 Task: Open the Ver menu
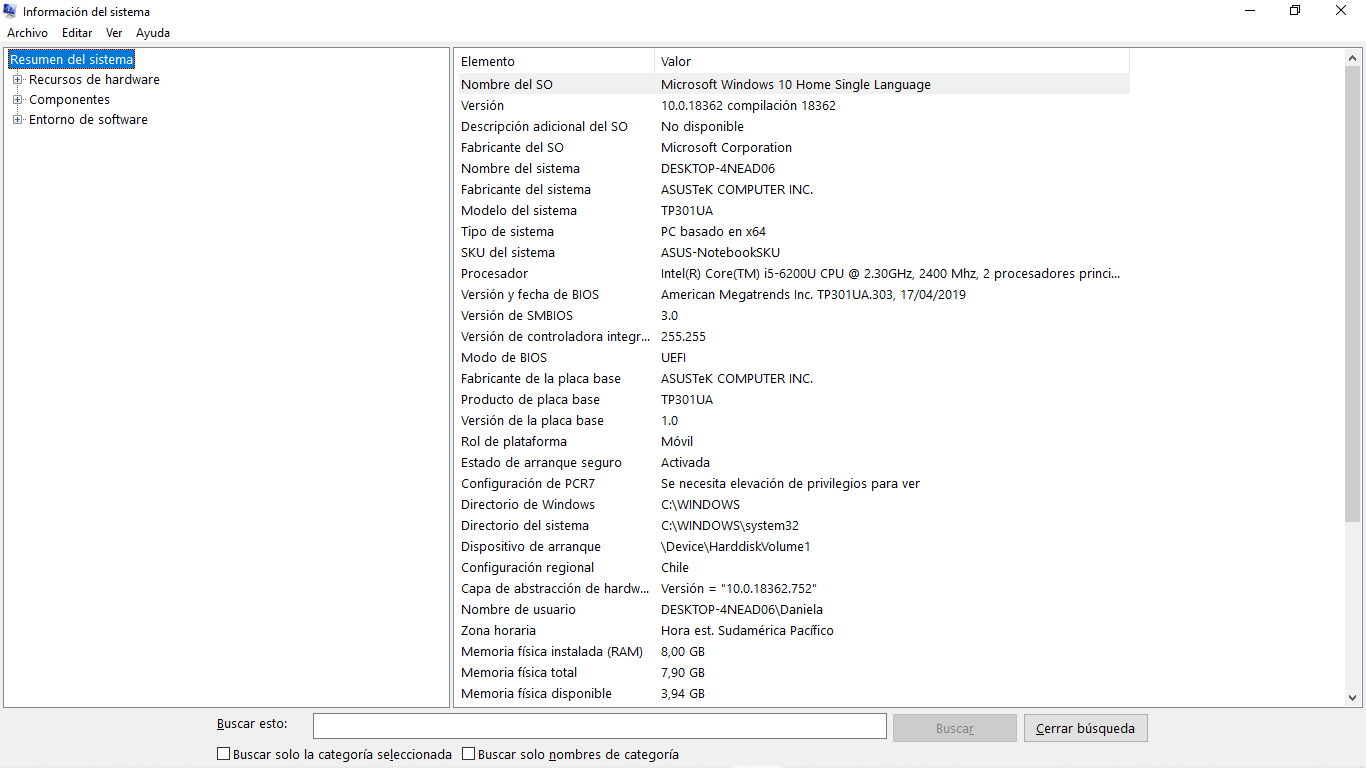[x=114, y=33]
